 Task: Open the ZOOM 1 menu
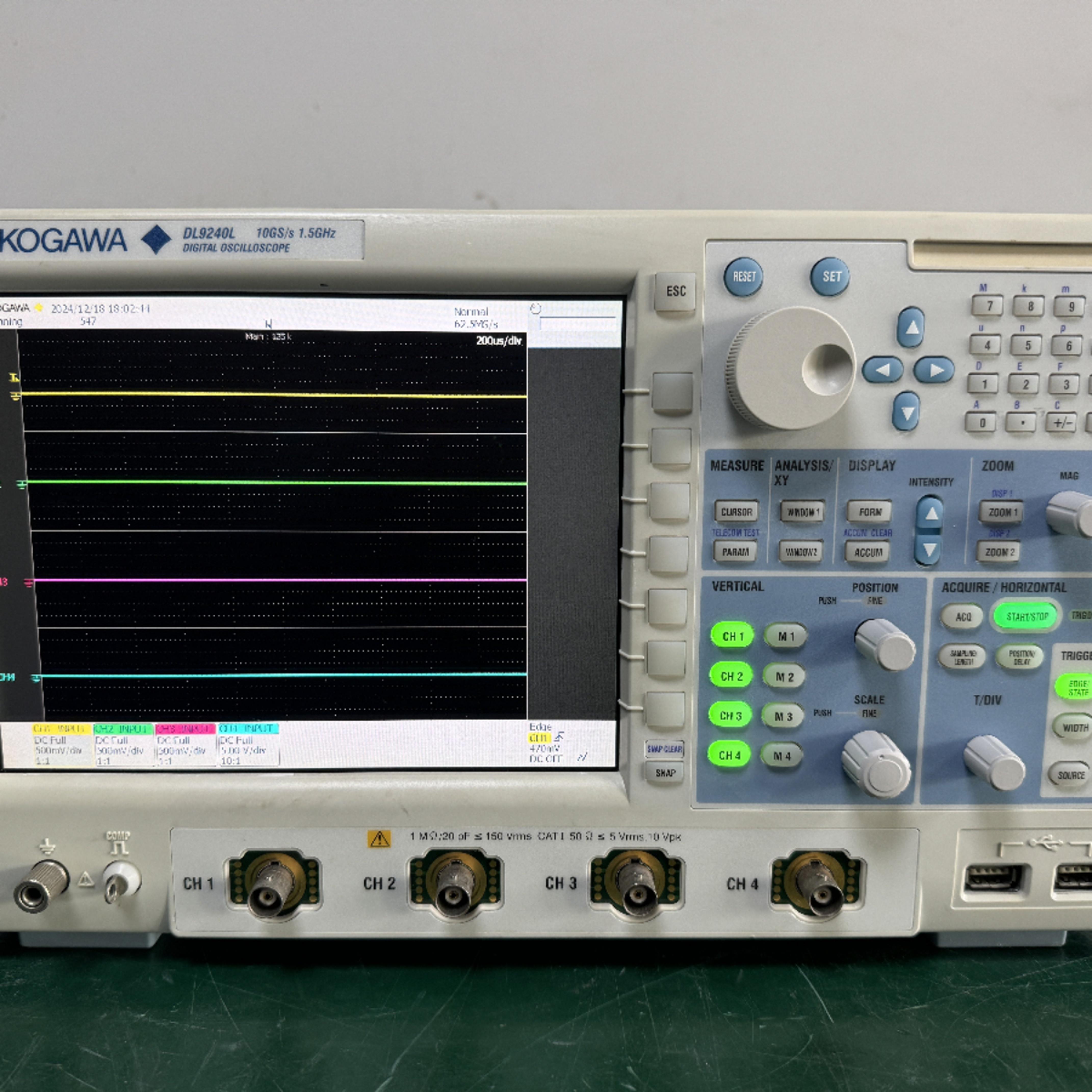(1001, 513)
